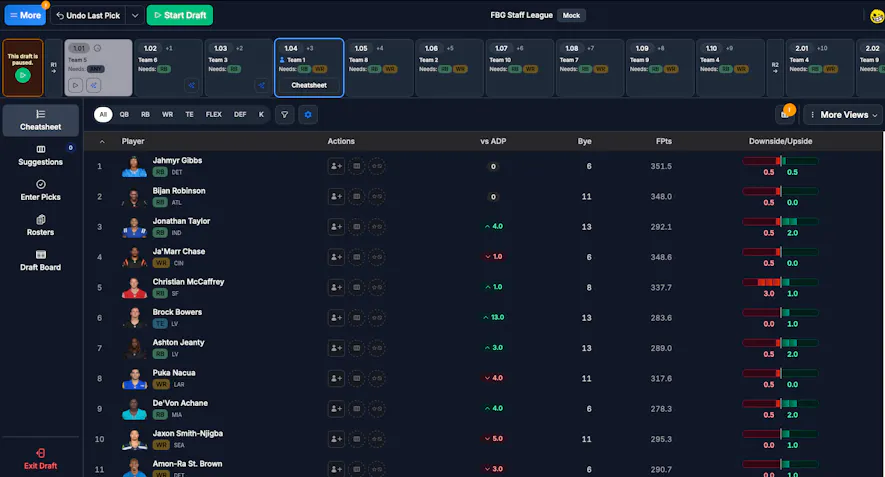Click Exit Draft

pos(41,460)
